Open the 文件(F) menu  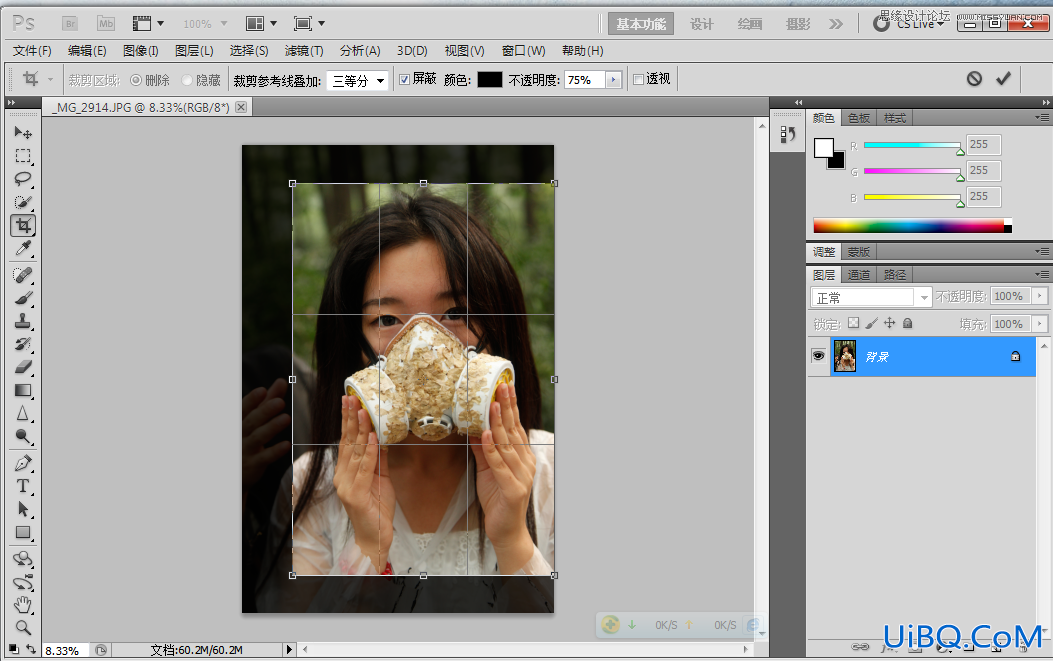click(x=32, y=50)
